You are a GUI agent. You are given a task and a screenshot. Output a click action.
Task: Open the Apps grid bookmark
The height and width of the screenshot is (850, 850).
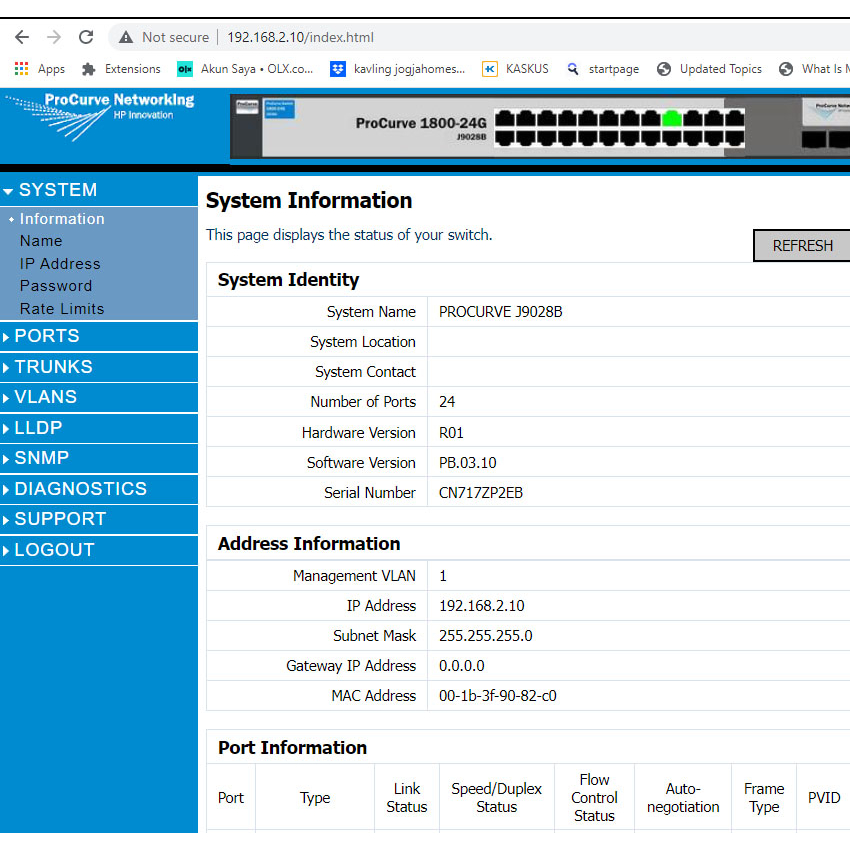point(40,69)
